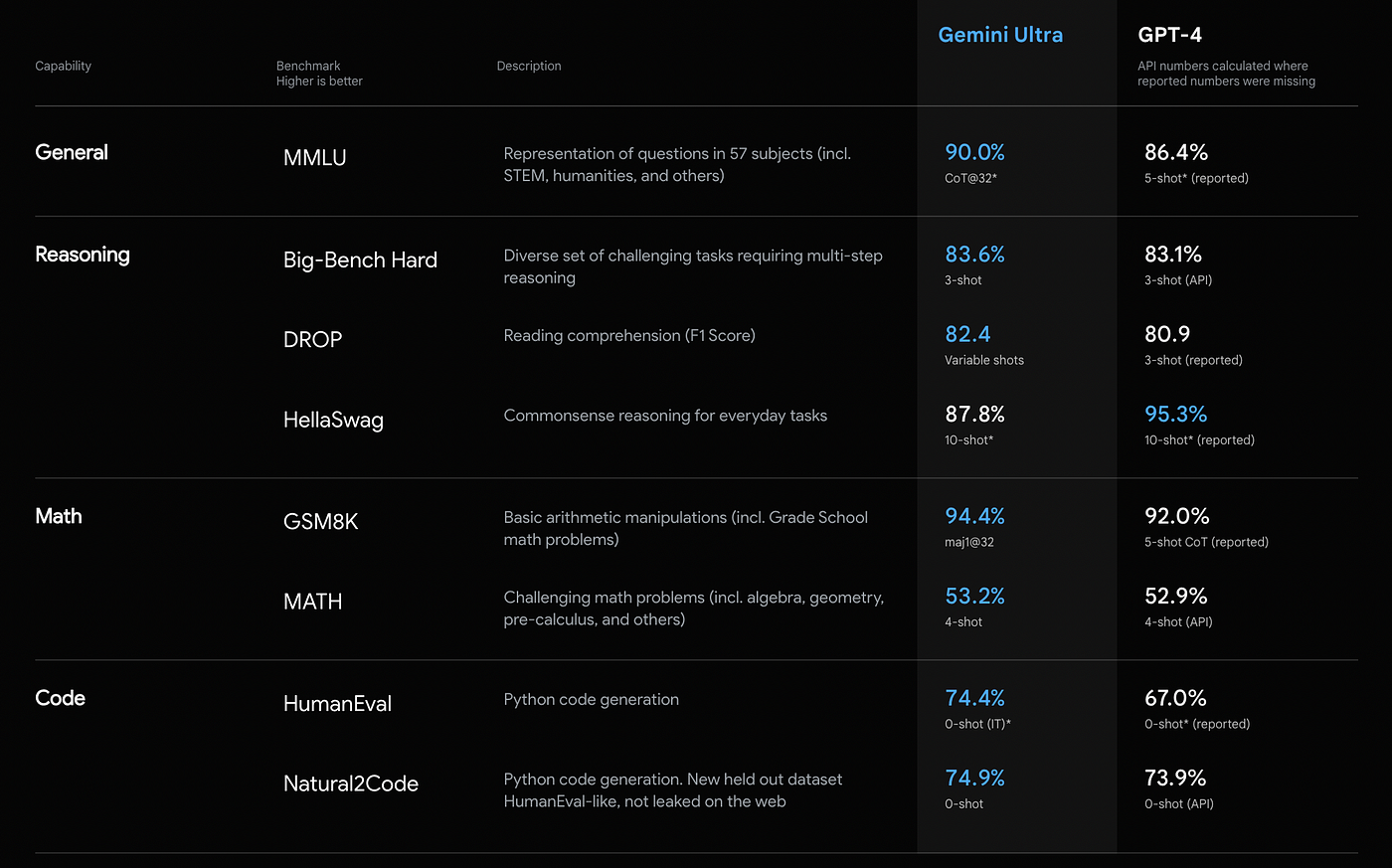
Task: Select the Gemini Ultra column header
Action: [x=1000, y=35]
